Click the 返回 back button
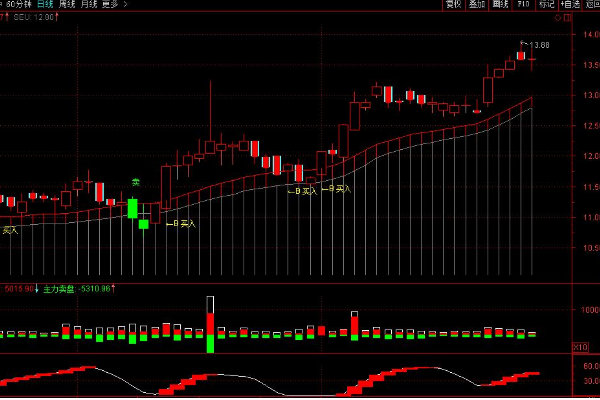The height and width of the screenshot is (400, 600). [592, 5]
